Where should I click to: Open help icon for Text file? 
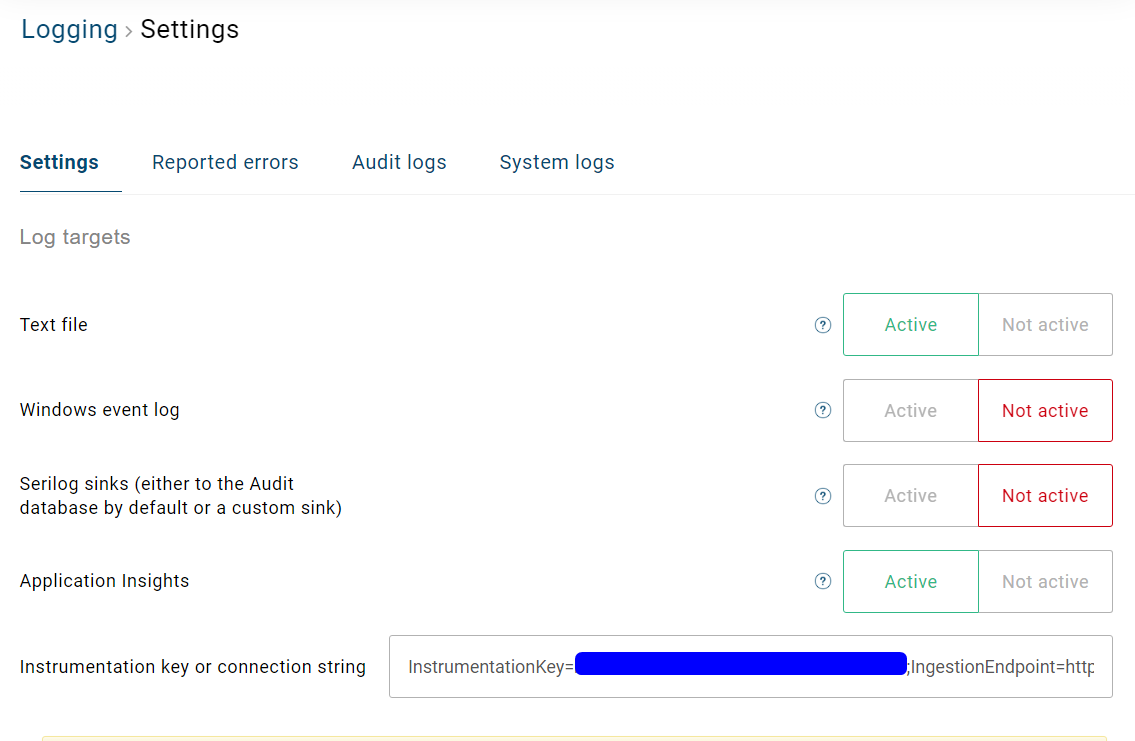coord(822,325)
